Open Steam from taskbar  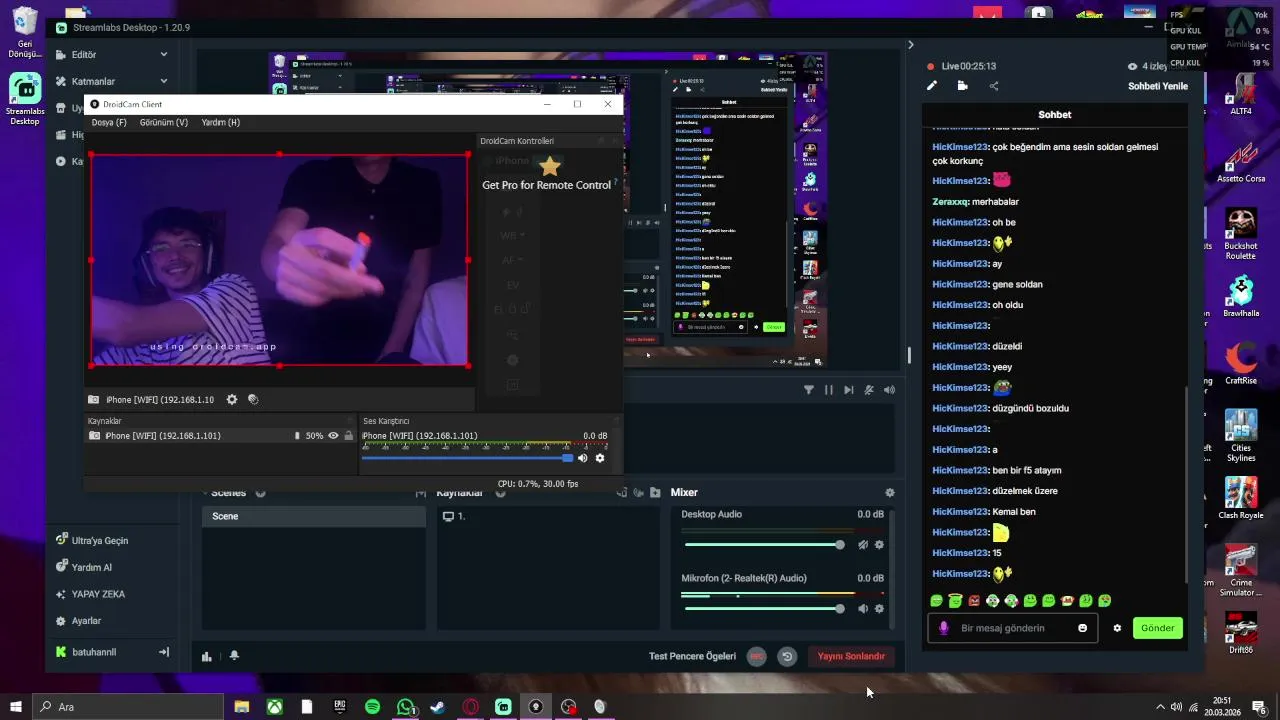click(x=437, y=706)
